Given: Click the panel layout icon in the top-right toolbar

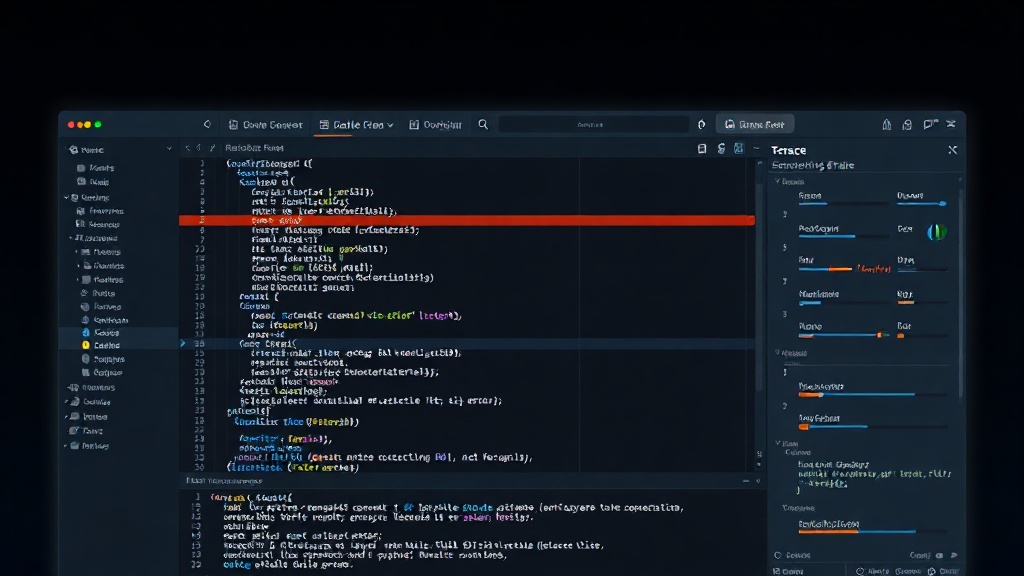Looking at the screenshot, I should pos(930,124).
